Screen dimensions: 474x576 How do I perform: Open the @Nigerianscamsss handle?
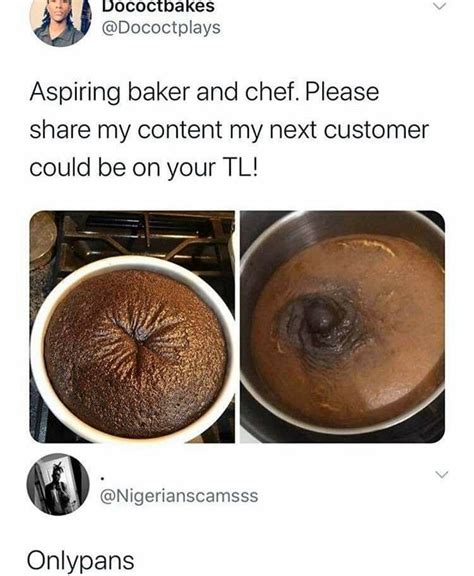click(x=179, y=496)
